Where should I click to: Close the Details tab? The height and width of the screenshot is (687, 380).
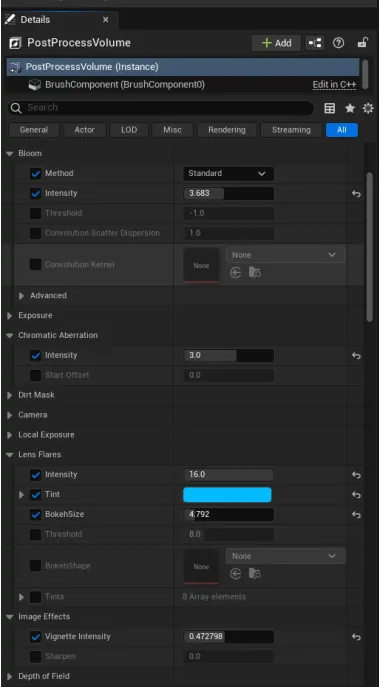[x=106, y=20]
